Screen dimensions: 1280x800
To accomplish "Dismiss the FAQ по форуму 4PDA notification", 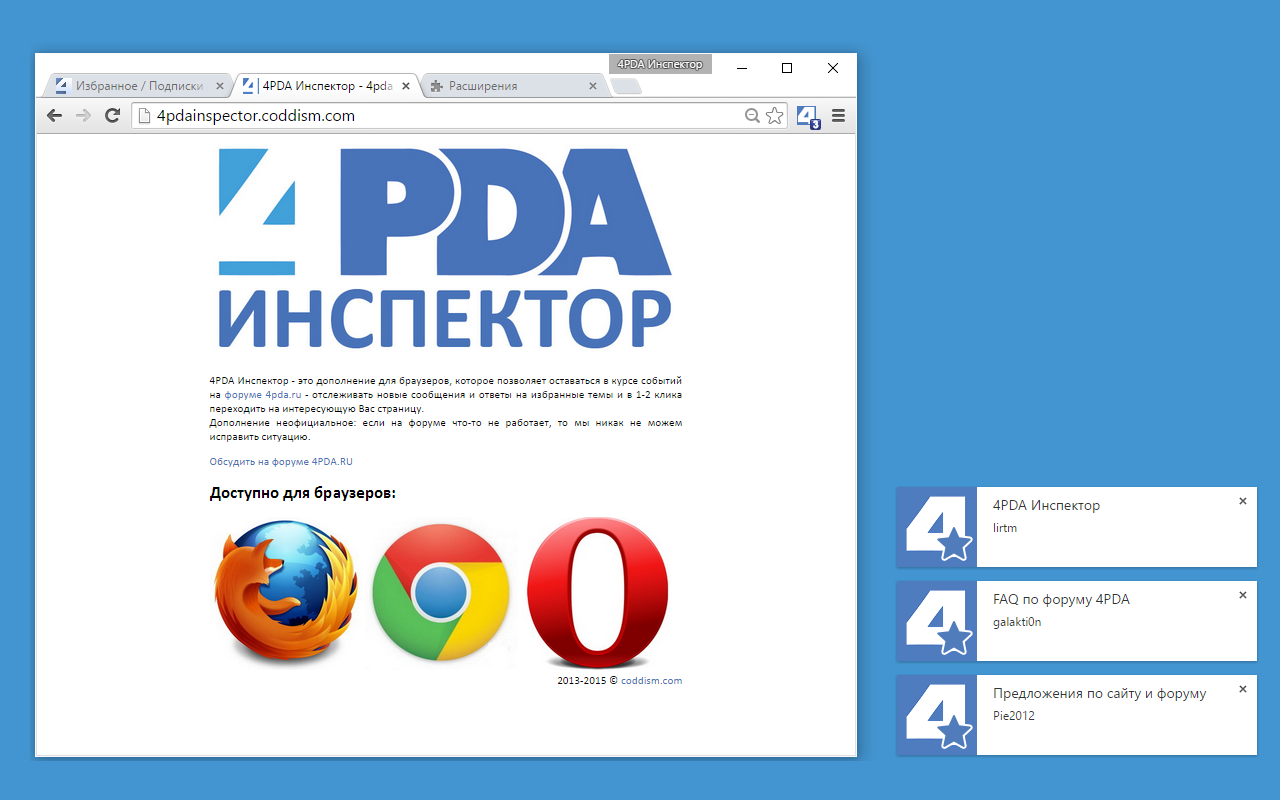I will 1242,594.
